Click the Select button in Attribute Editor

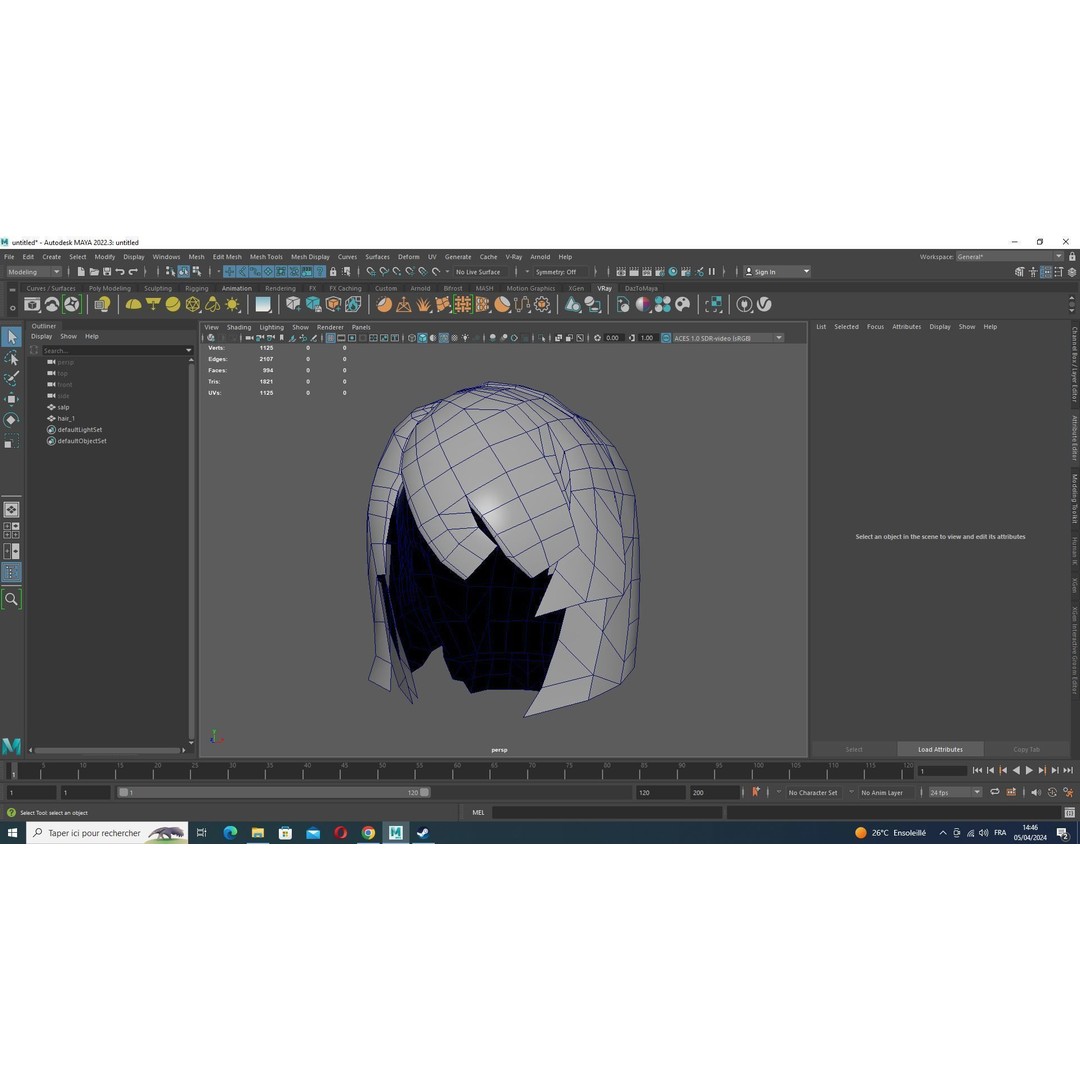click(x=854, y=749)
